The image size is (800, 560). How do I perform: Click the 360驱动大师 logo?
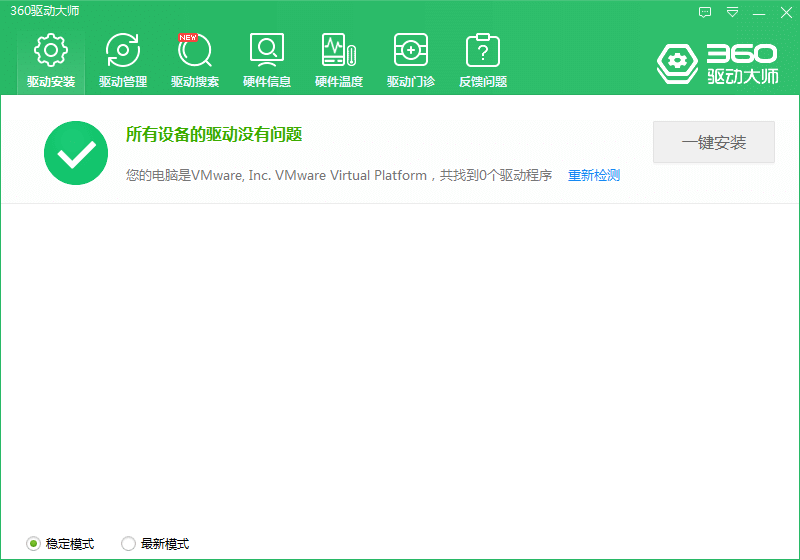pyautogui.click(x=717, y=63)
